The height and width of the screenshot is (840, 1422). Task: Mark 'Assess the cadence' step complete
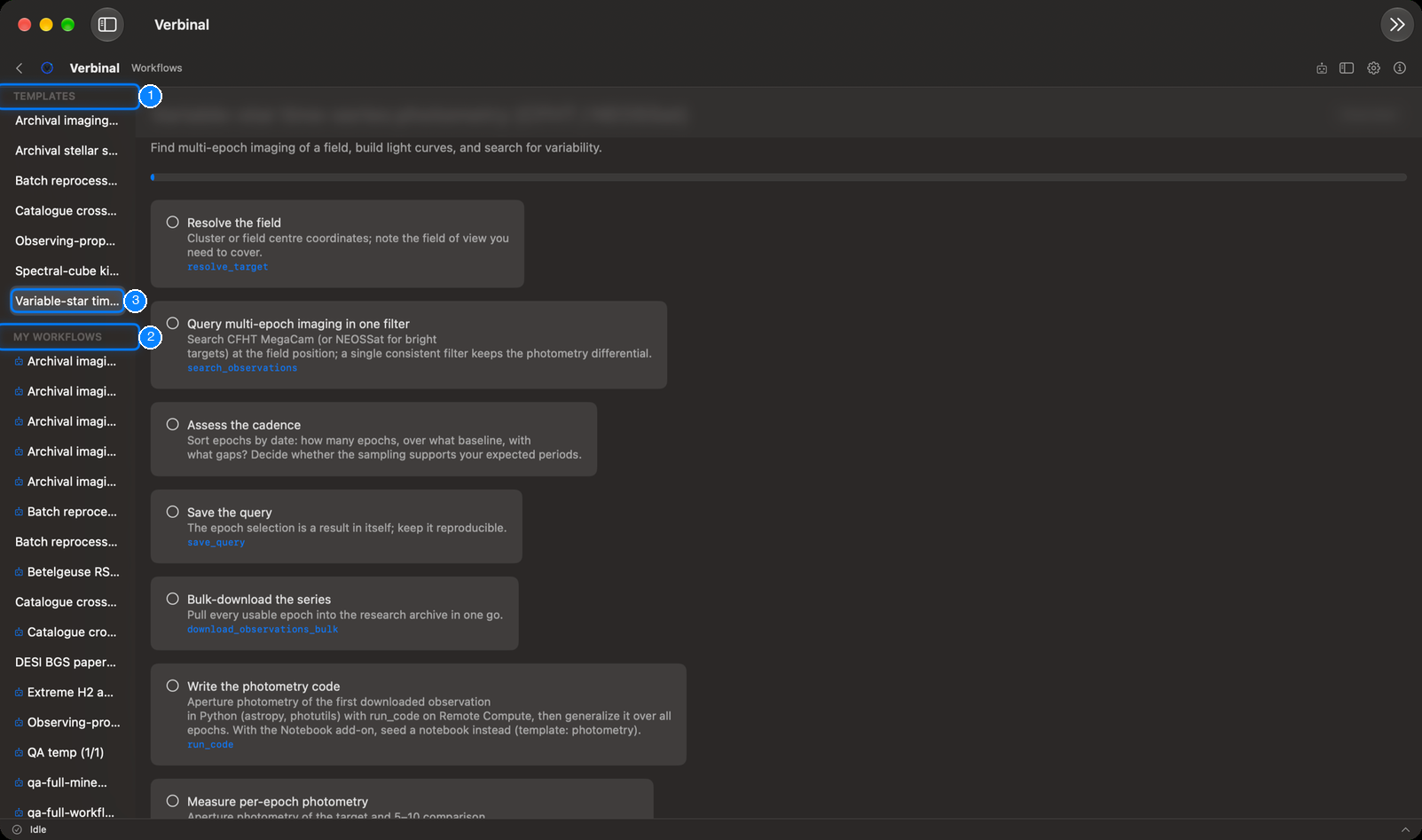click(x=173, y=425)
